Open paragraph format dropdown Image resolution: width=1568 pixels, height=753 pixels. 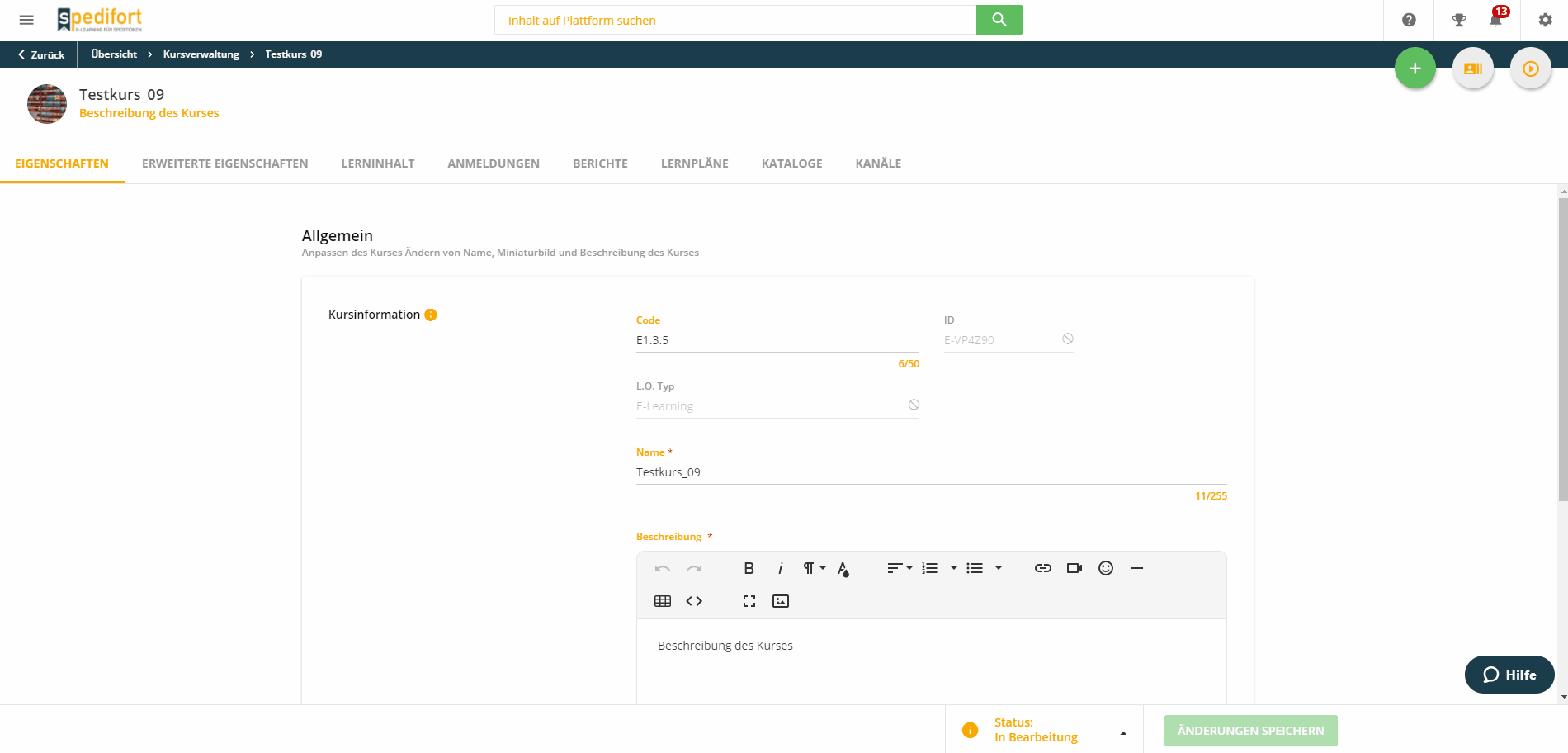(x=814, y=568)
